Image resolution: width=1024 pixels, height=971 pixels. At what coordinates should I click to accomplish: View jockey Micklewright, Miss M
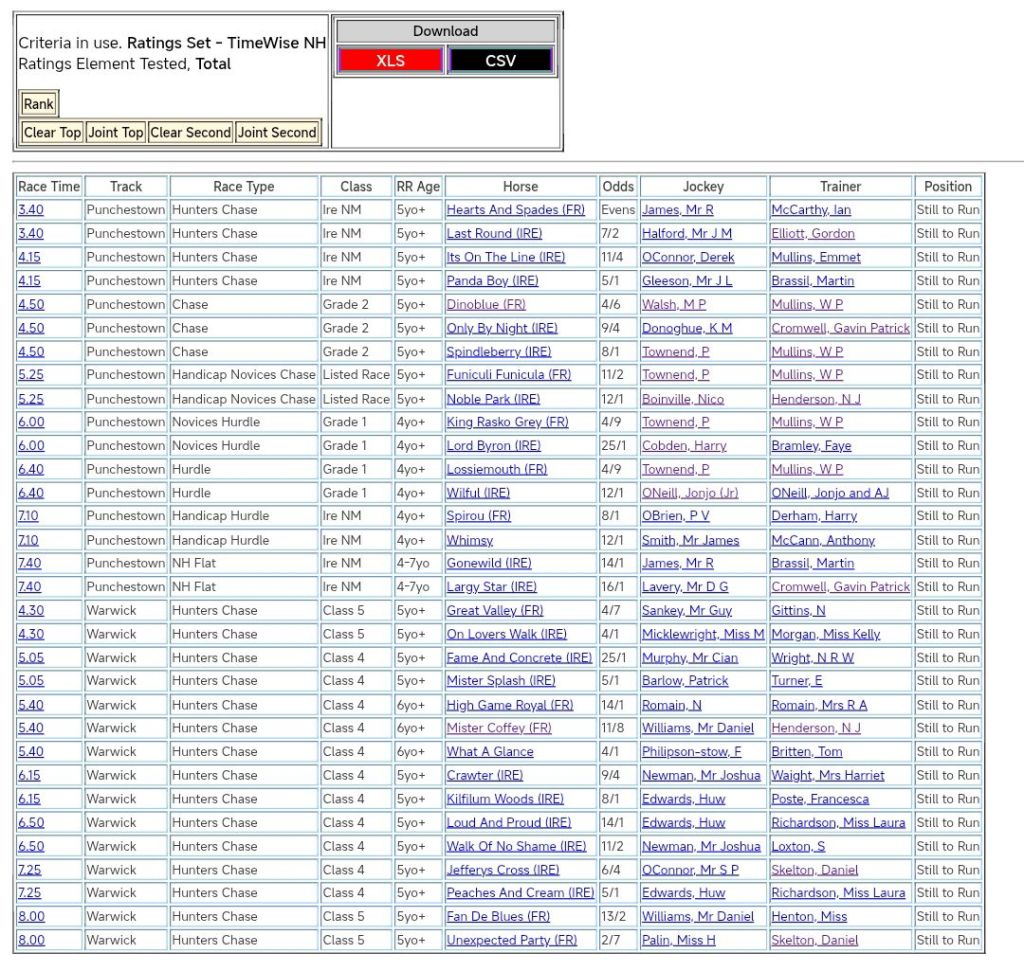(702, 634)
